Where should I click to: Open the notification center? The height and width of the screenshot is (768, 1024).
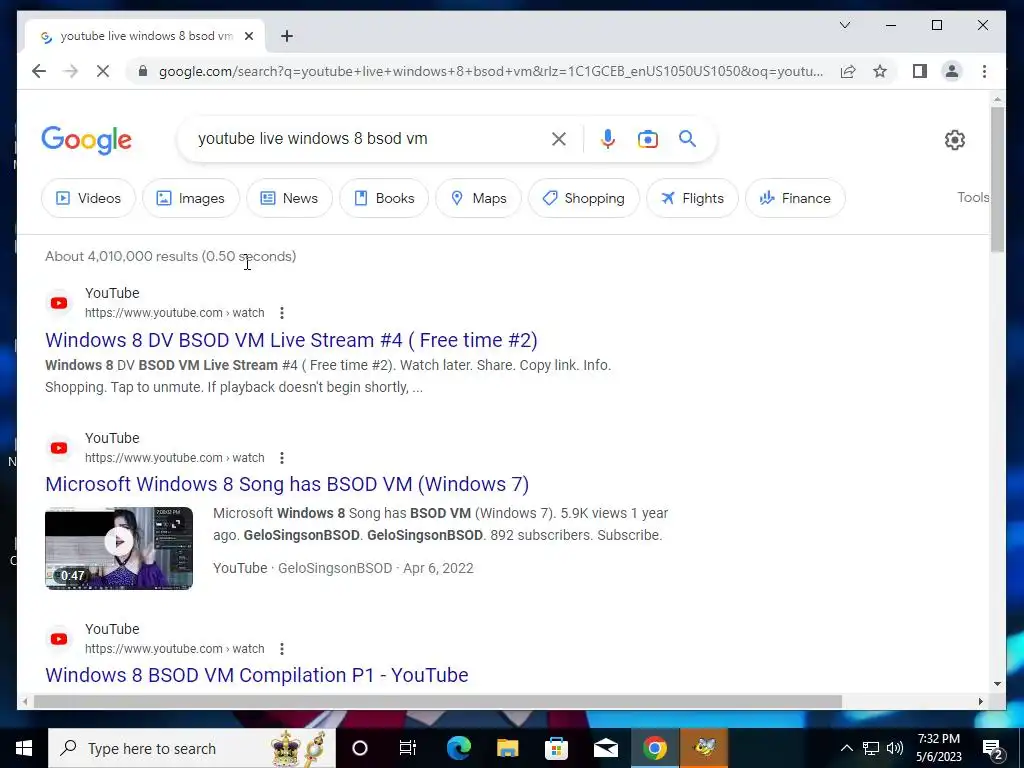tap(993, 748)
